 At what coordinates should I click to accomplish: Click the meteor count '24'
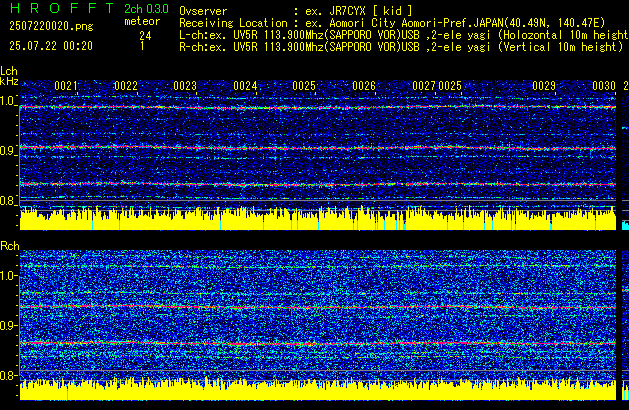tap(145, 36)
